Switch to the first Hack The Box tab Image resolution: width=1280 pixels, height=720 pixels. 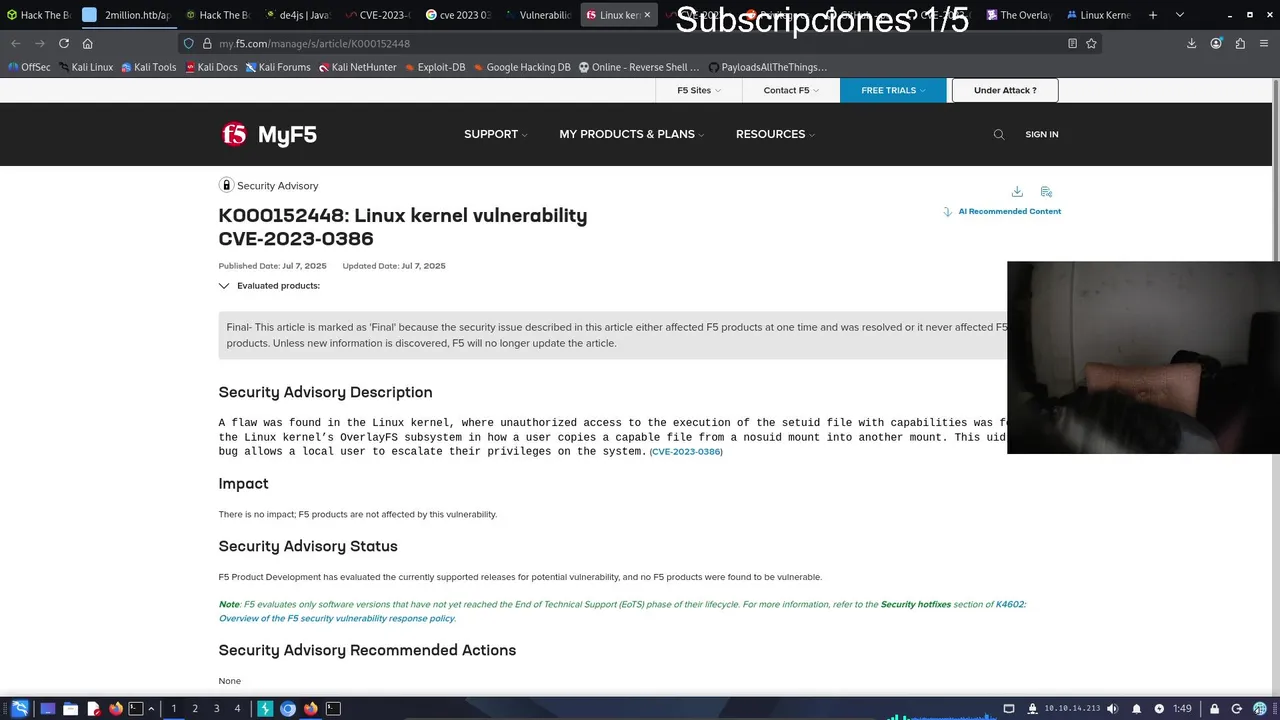point(38,15)
